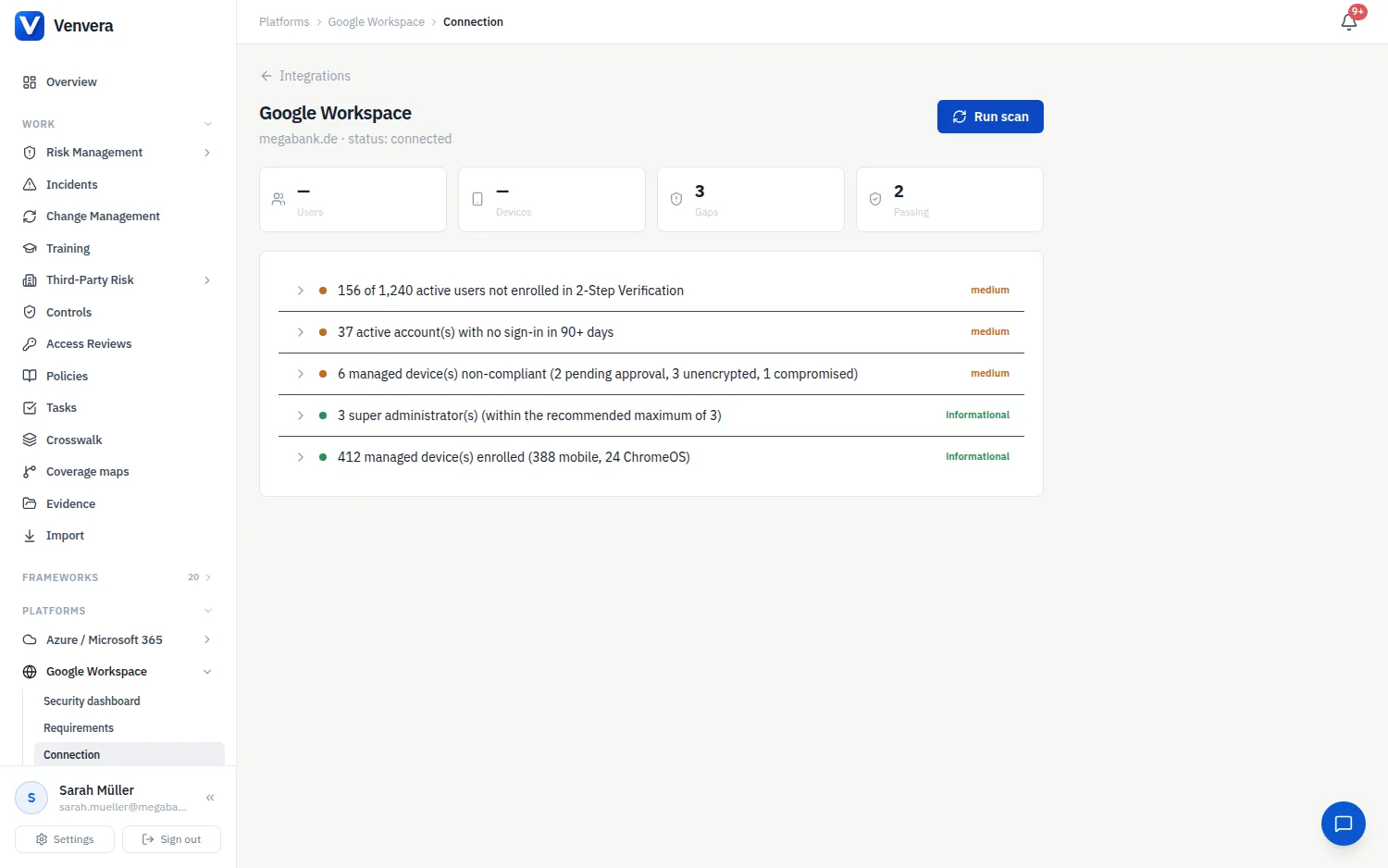Go to Google Workspace breadcrumb
The height and width of the screenshot is (868, 1388).
click(x=377, y=22)
